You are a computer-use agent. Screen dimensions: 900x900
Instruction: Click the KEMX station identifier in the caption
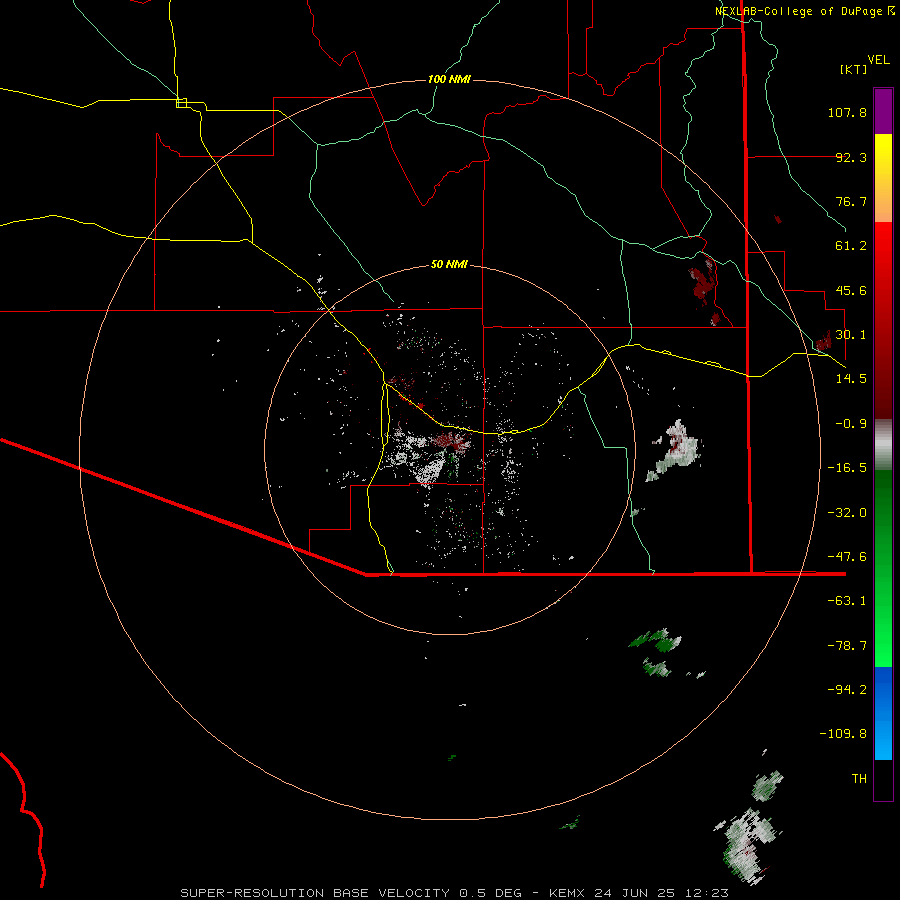565,893
